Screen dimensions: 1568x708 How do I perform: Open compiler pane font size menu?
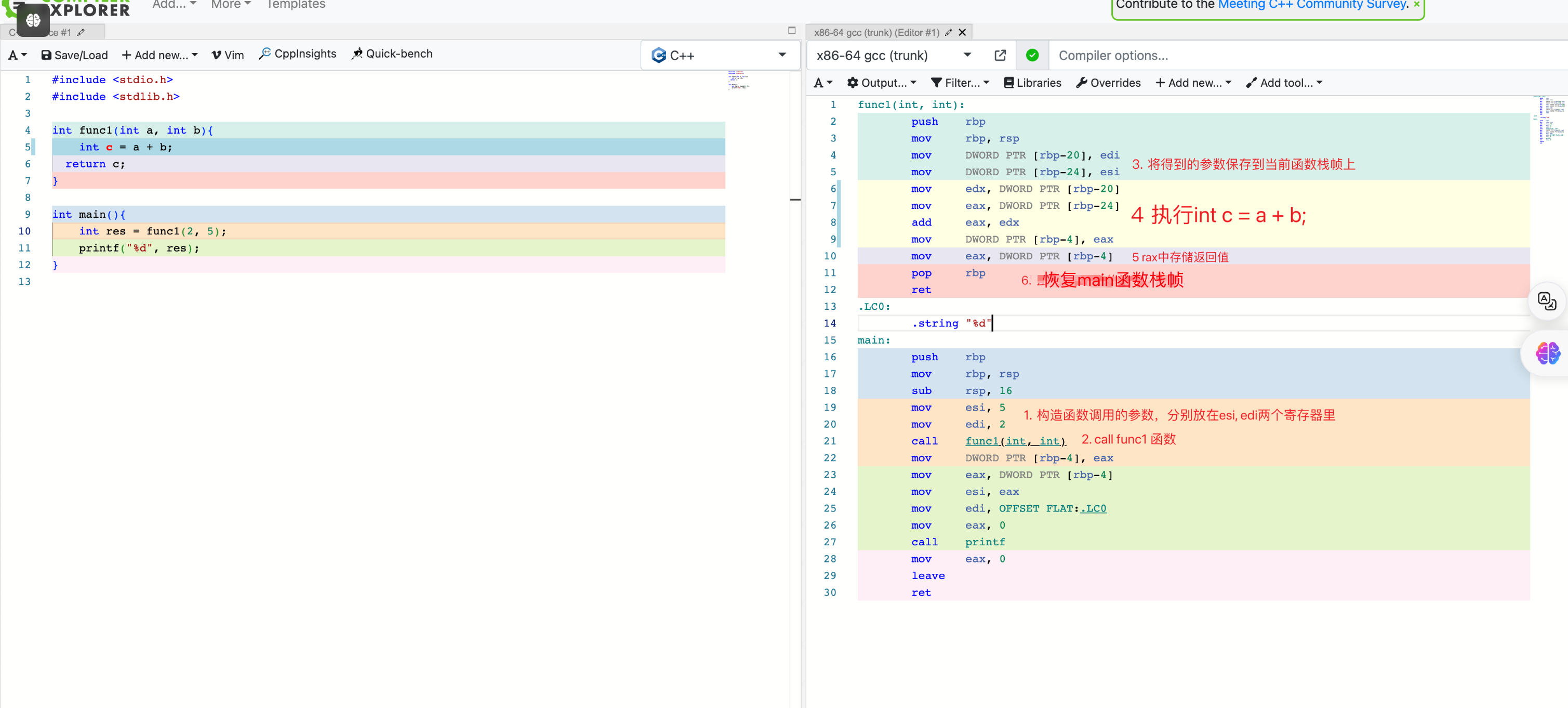pyautogui.click(x=822, y=83)
